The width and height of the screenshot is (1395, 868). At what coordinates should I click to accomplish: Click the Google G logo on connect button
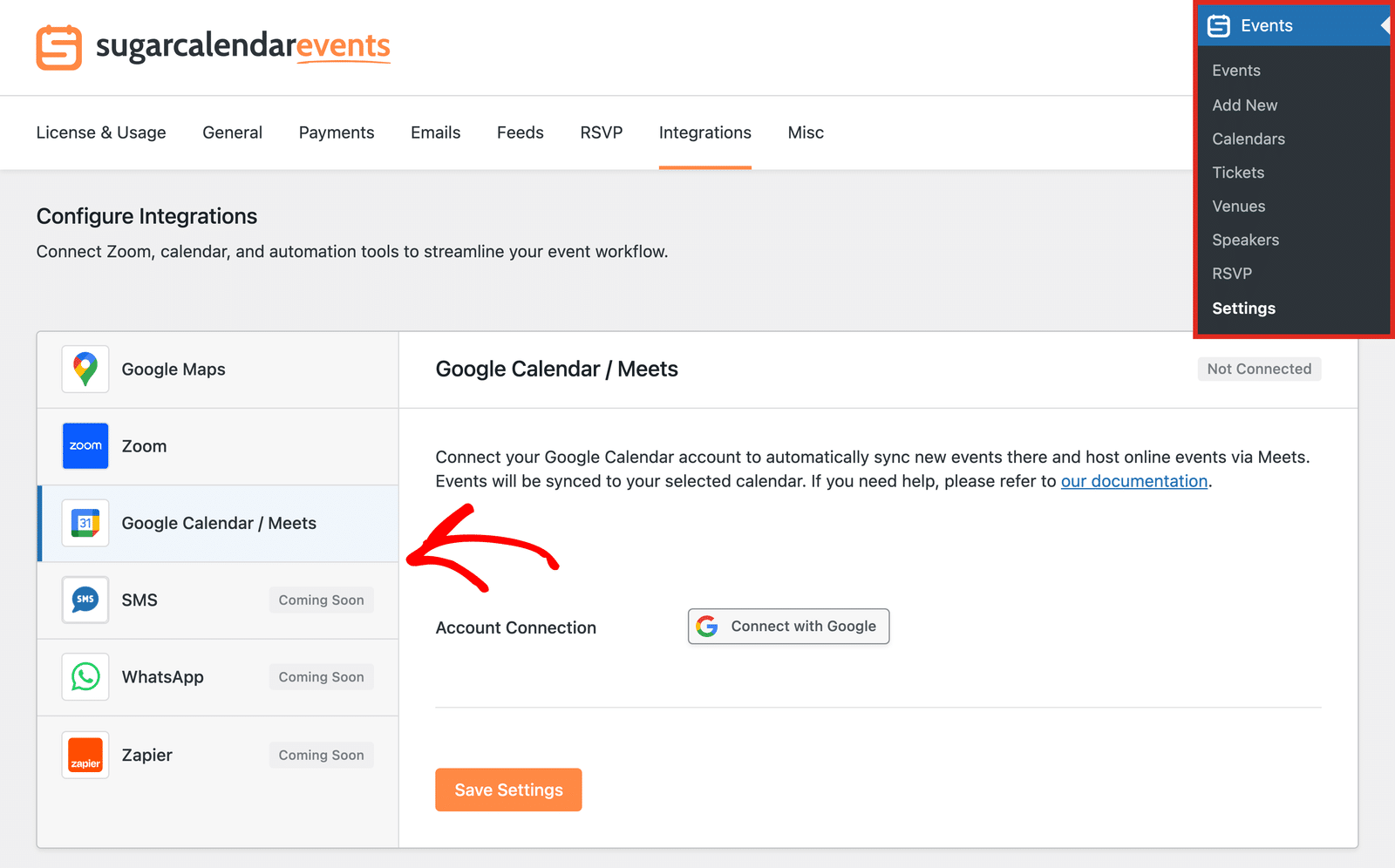(707, 627)
